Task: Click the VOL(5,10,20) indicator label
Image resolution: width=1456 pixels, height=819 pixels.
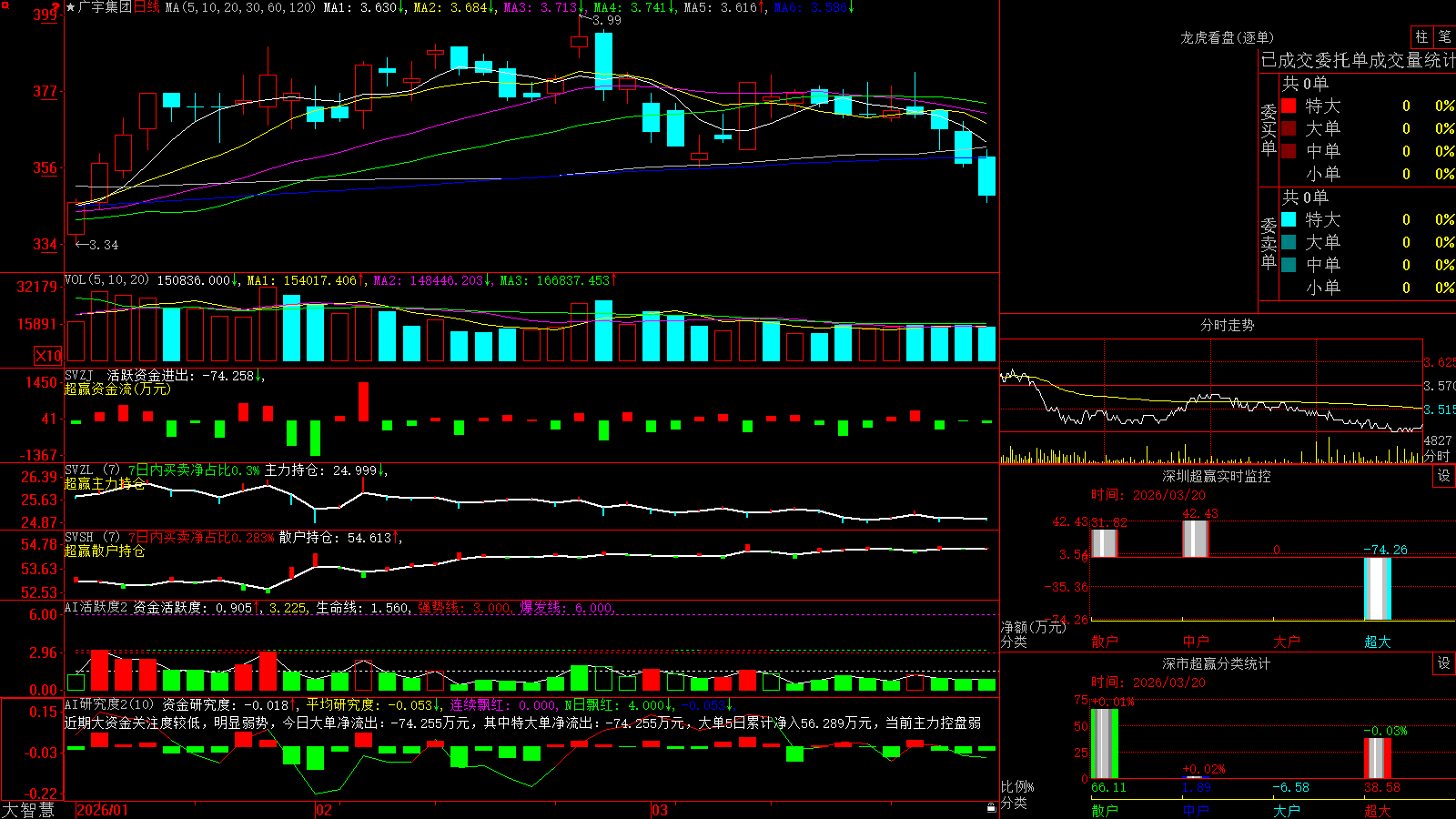Action: pos(106,280)
